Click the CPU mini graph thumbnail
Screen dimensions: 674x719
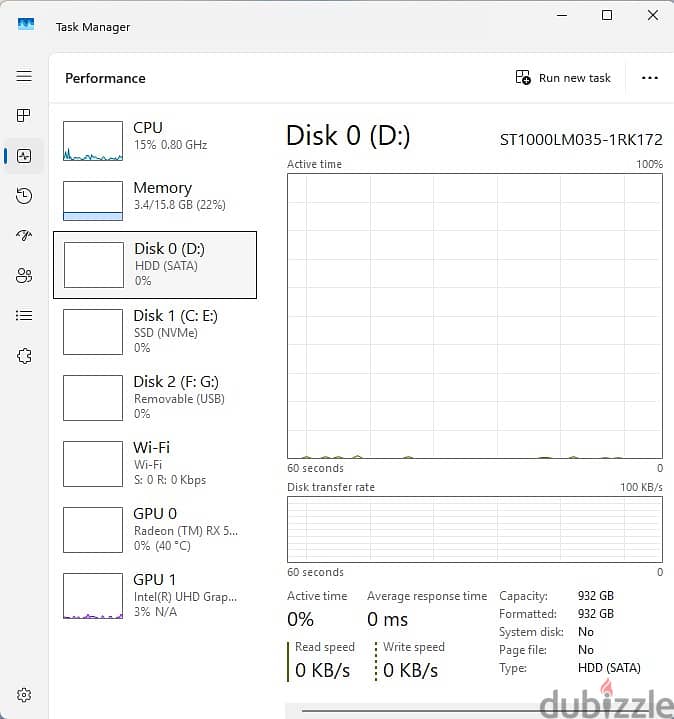coord(93,141)
